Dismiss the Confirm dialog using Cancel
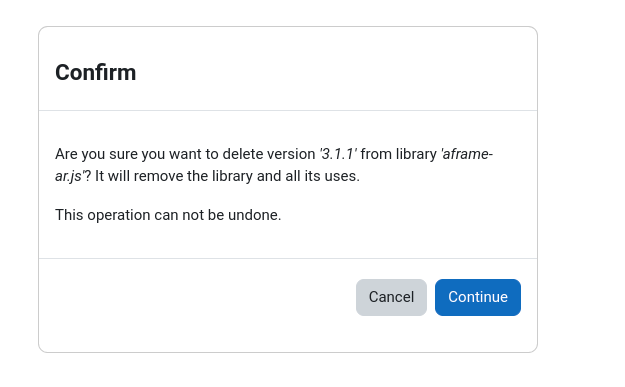Screen dimensions: 625x387 [x=391, y=297]
